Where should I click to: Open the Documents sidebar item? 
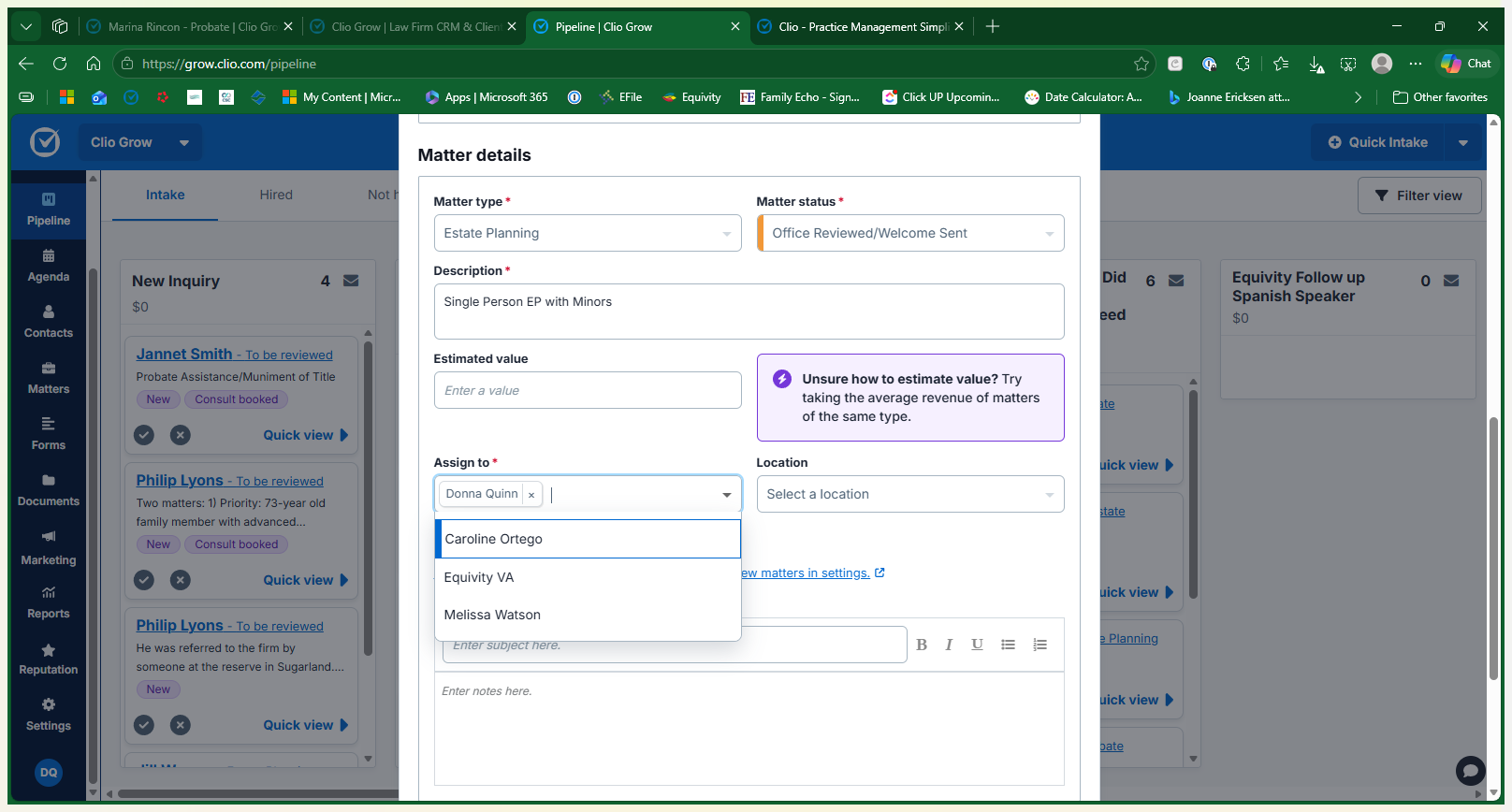[x=49, y=490]
